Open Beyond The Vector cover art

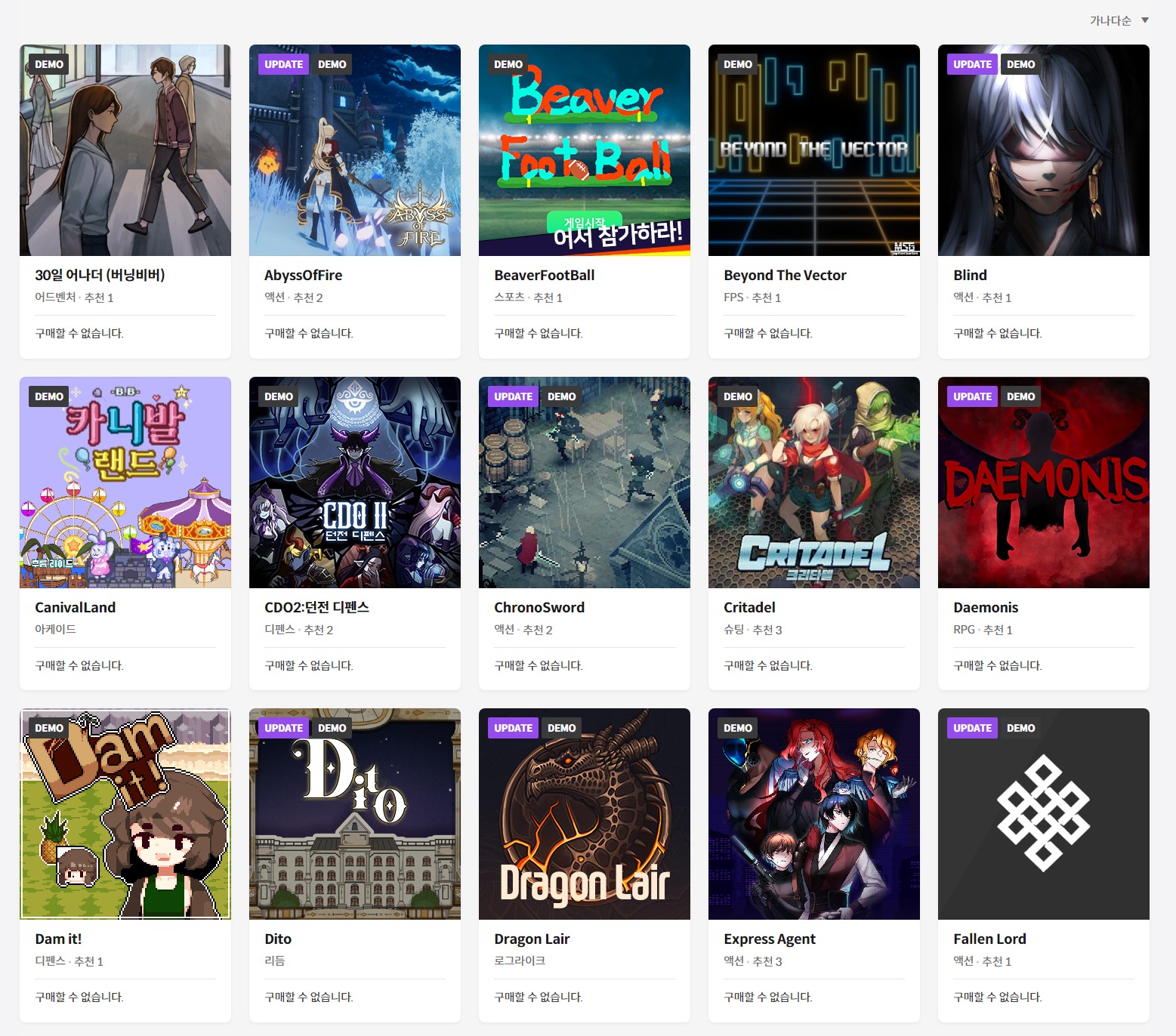814,150
